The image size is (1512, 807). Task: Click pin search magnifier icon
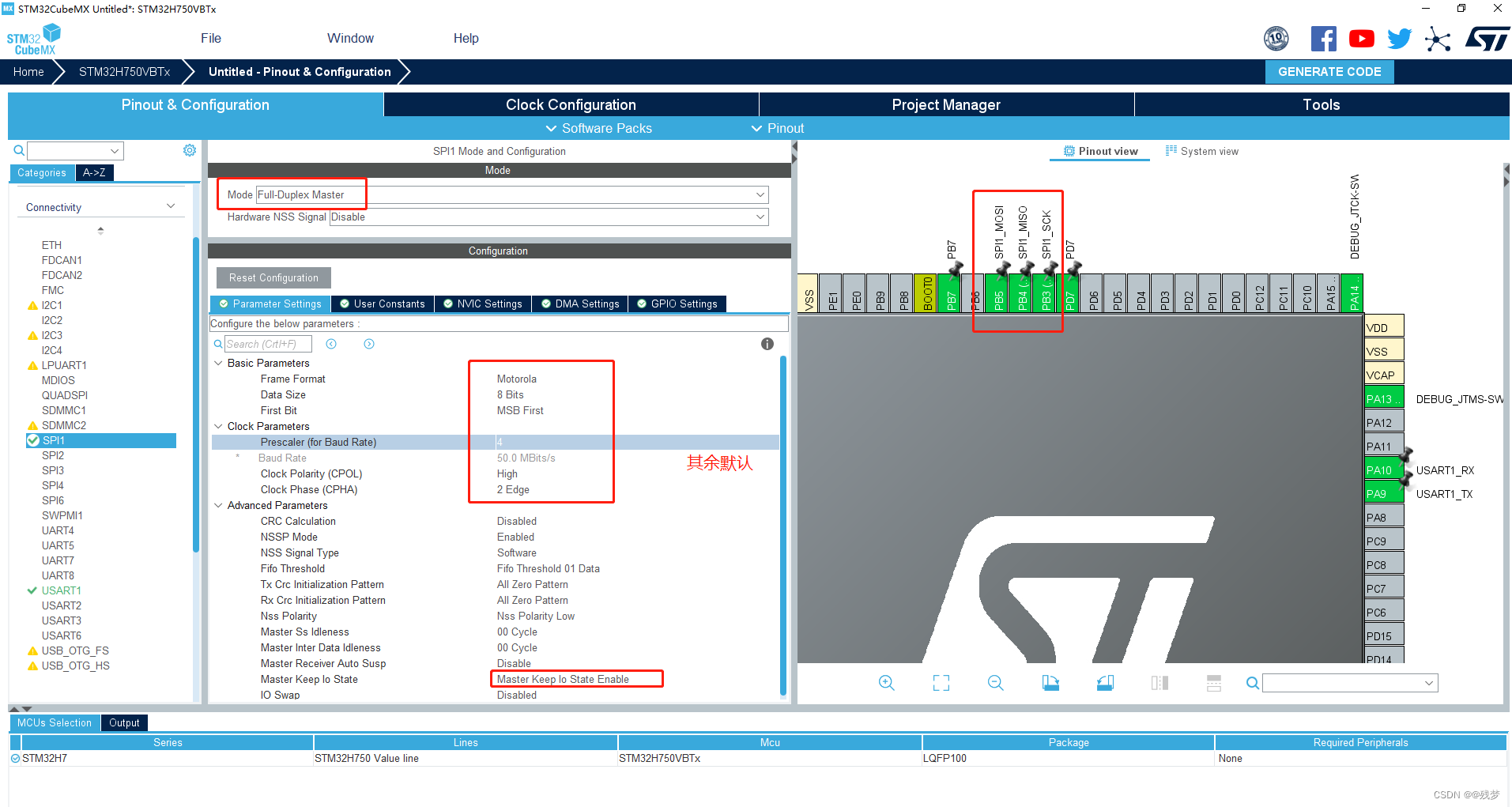click(1253, 683)
